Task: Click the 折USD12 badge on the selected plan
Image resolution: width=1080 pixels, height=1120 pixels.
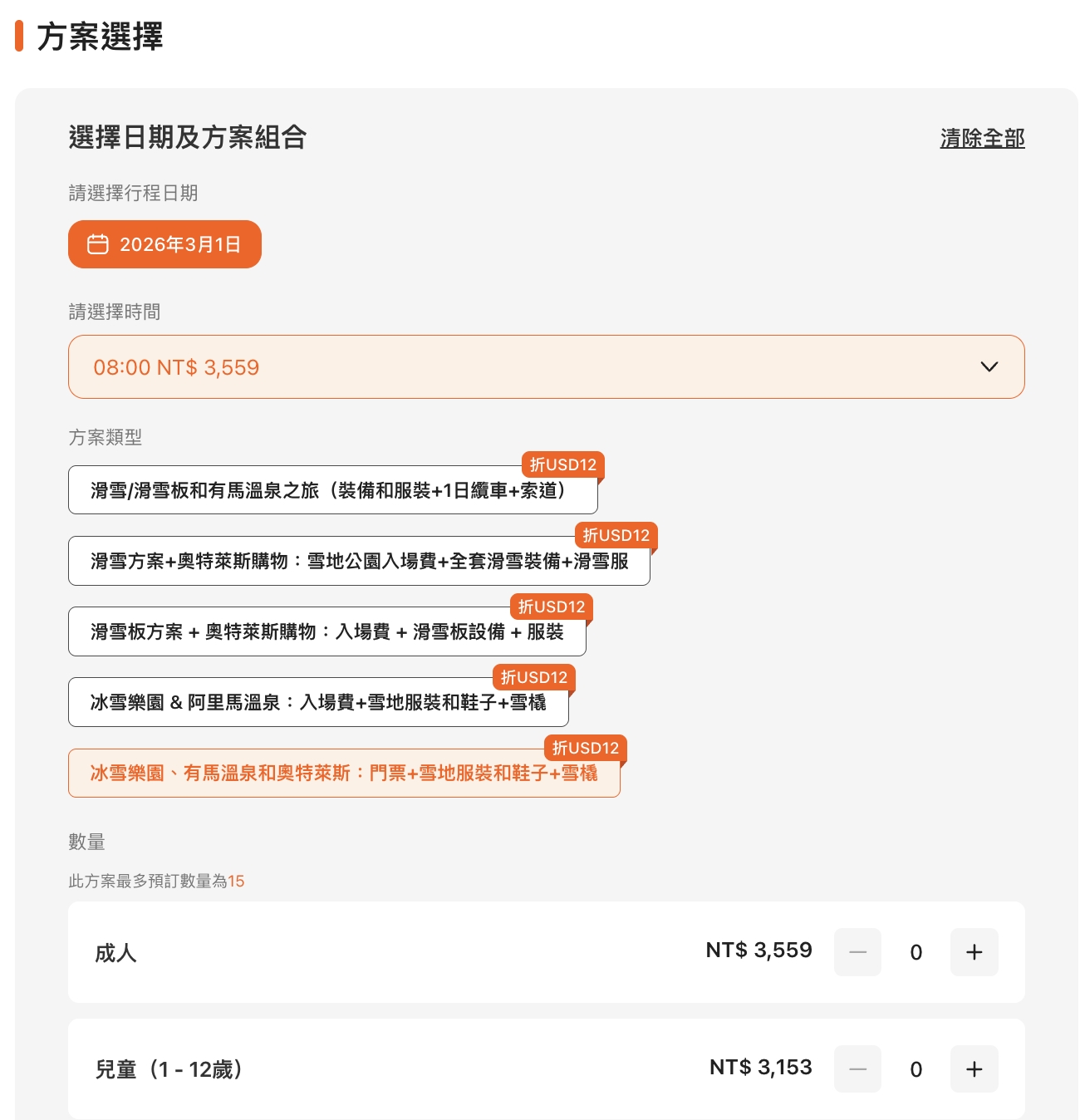Action: click(586, 748)
